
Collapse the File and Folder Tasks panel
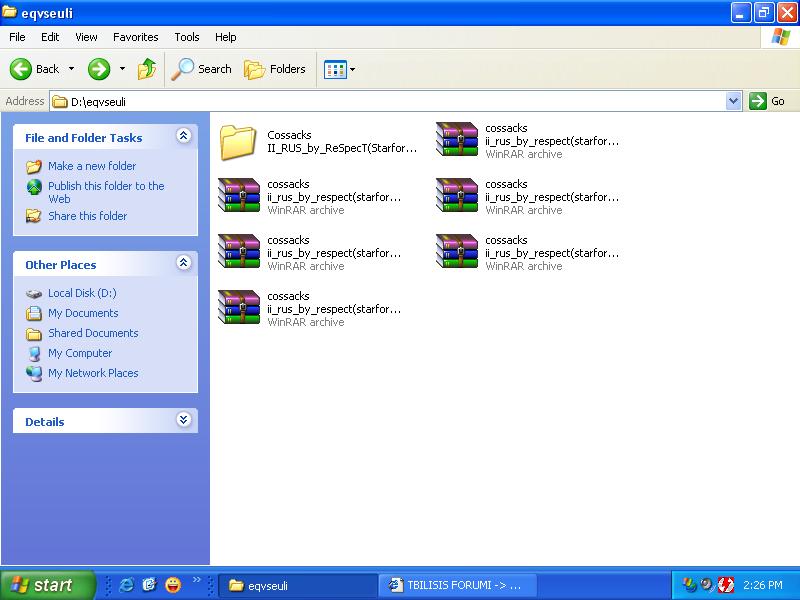184,136
